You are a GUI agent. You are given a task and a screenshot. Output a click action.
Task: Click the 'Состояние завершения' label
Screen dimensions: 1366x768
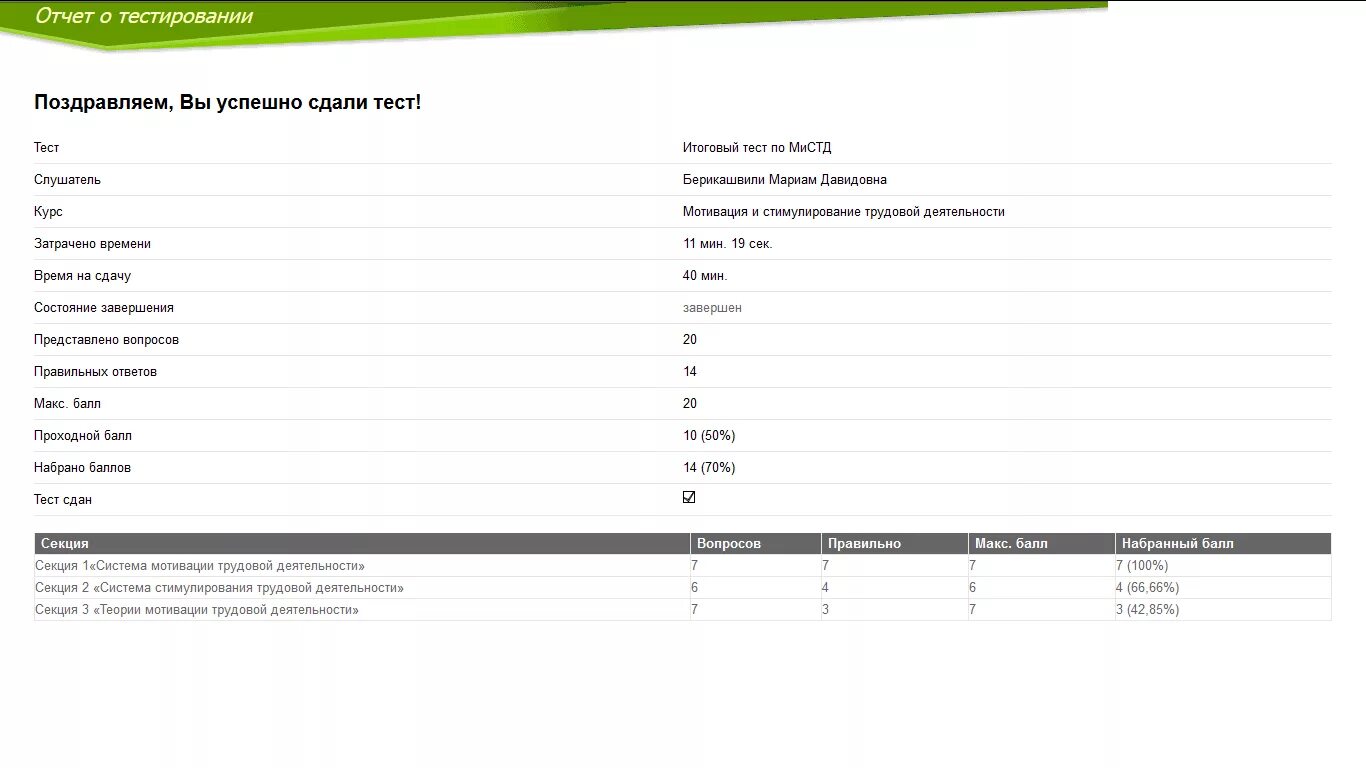pyautogui.click(x=104, y=308)
